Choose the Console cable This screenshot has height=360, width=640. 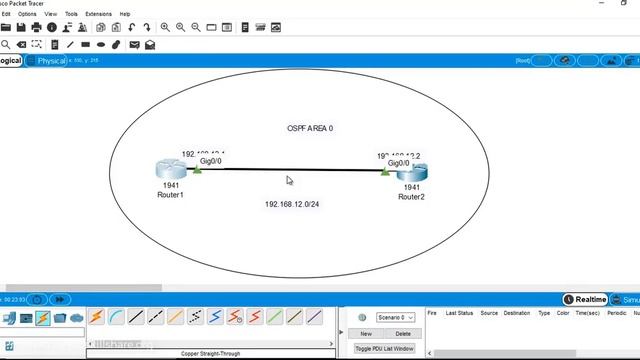116,317
